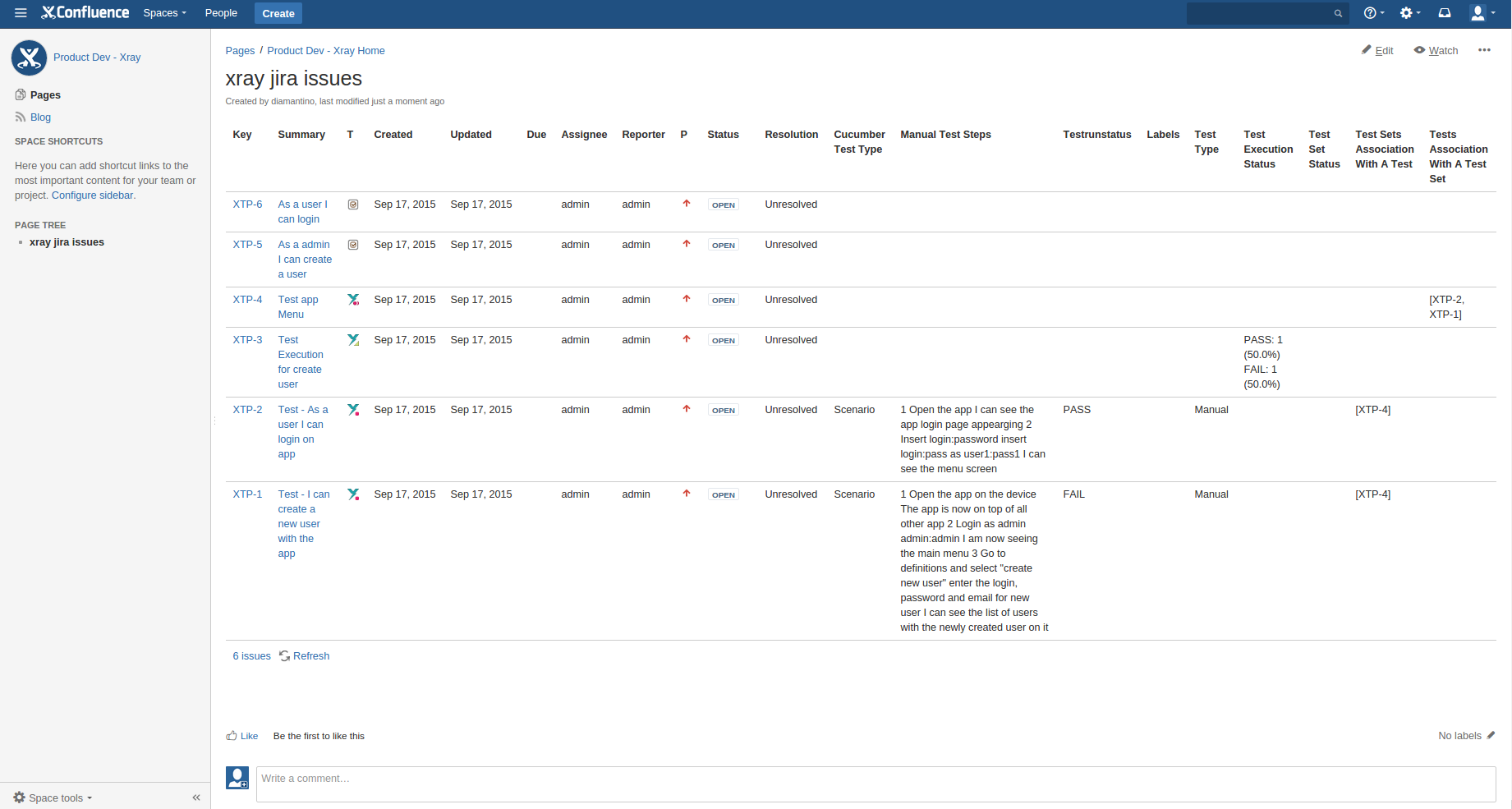Click the Product Dev - Xray space logo
This screenshot has height=809, width=1512.
[29, 57]
